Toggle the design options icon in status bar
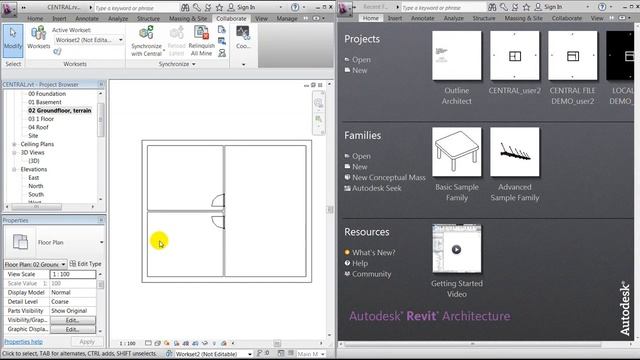The height and width of the screenshot is (360, 640). tap(290, 353)
